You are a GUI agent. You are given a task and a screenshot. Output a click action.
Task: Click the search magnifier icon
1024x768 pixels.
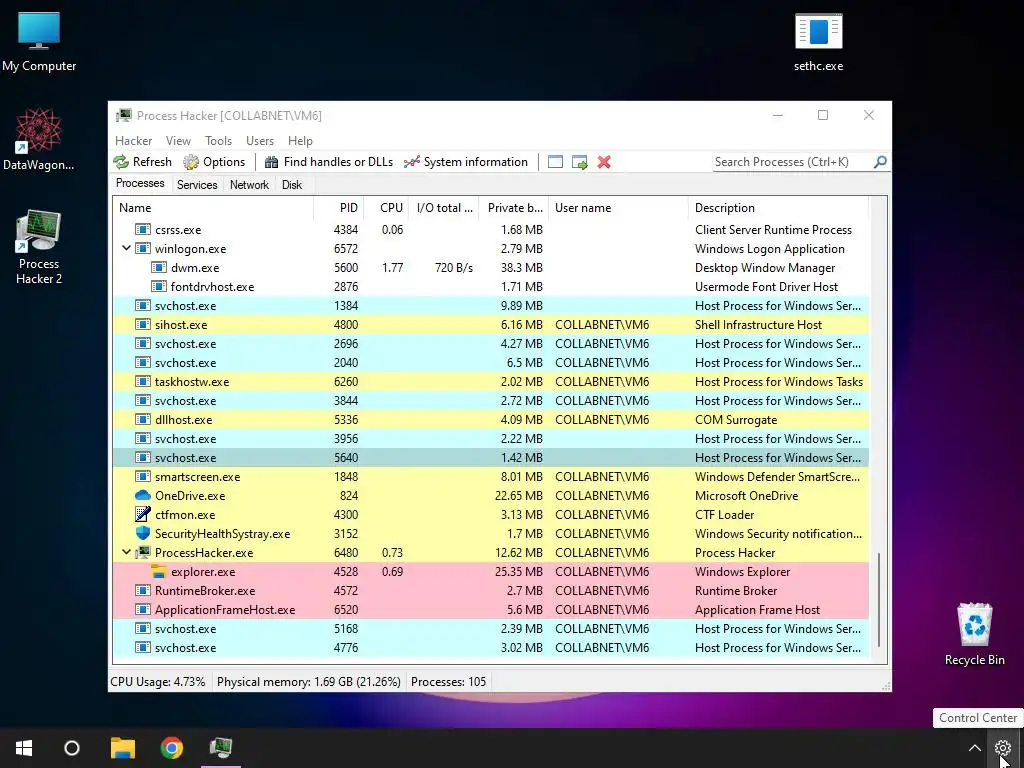tap(880, 161)
